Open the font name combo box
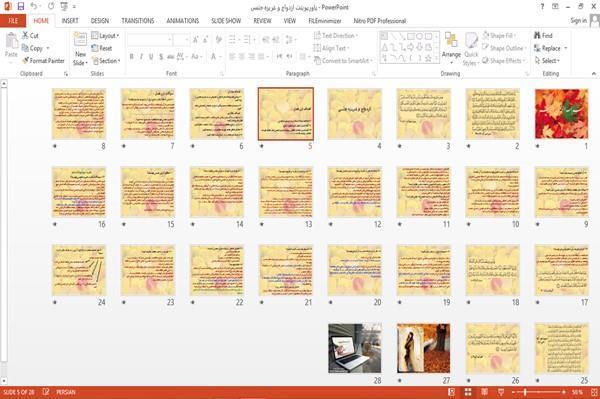This screenshot has width=600, height=399. pos(149,40)
